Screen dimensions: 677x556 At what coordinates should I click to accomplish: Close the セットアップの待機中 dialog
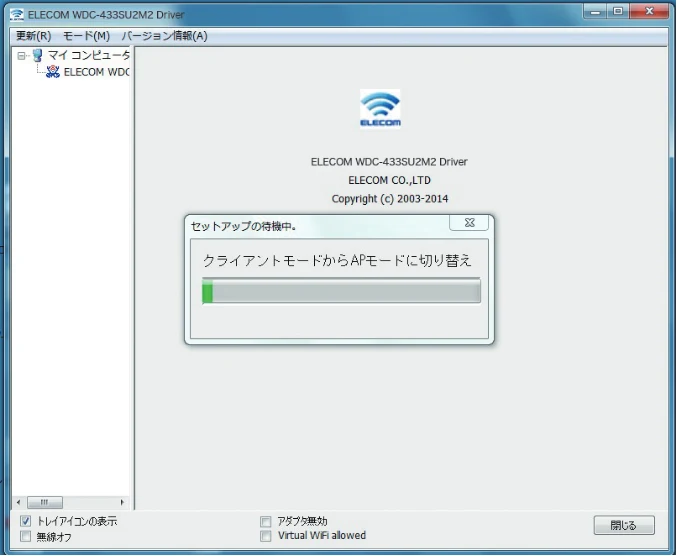pyautogui.click(x=469, y=223)
